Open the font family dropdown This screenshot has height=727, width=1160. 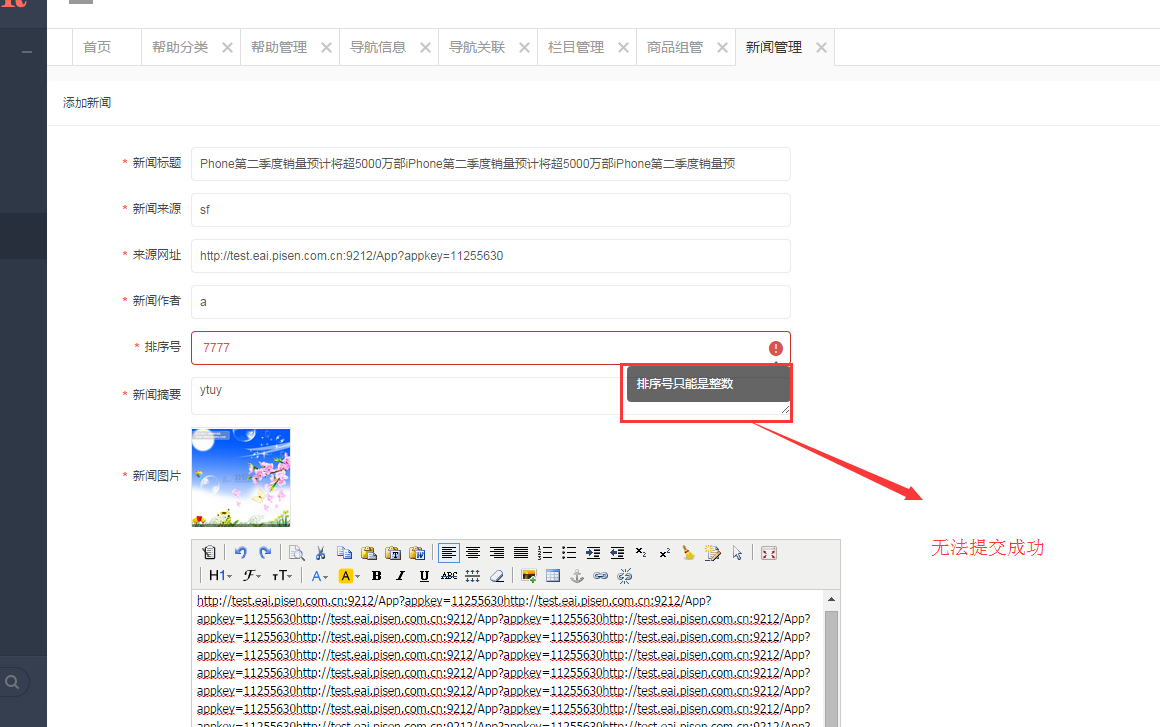click(252, 575)
